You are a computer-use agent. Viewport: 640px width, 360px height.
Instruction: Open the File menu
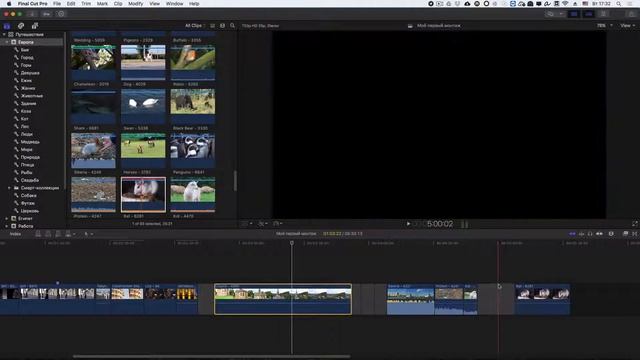tap(57, 4)
